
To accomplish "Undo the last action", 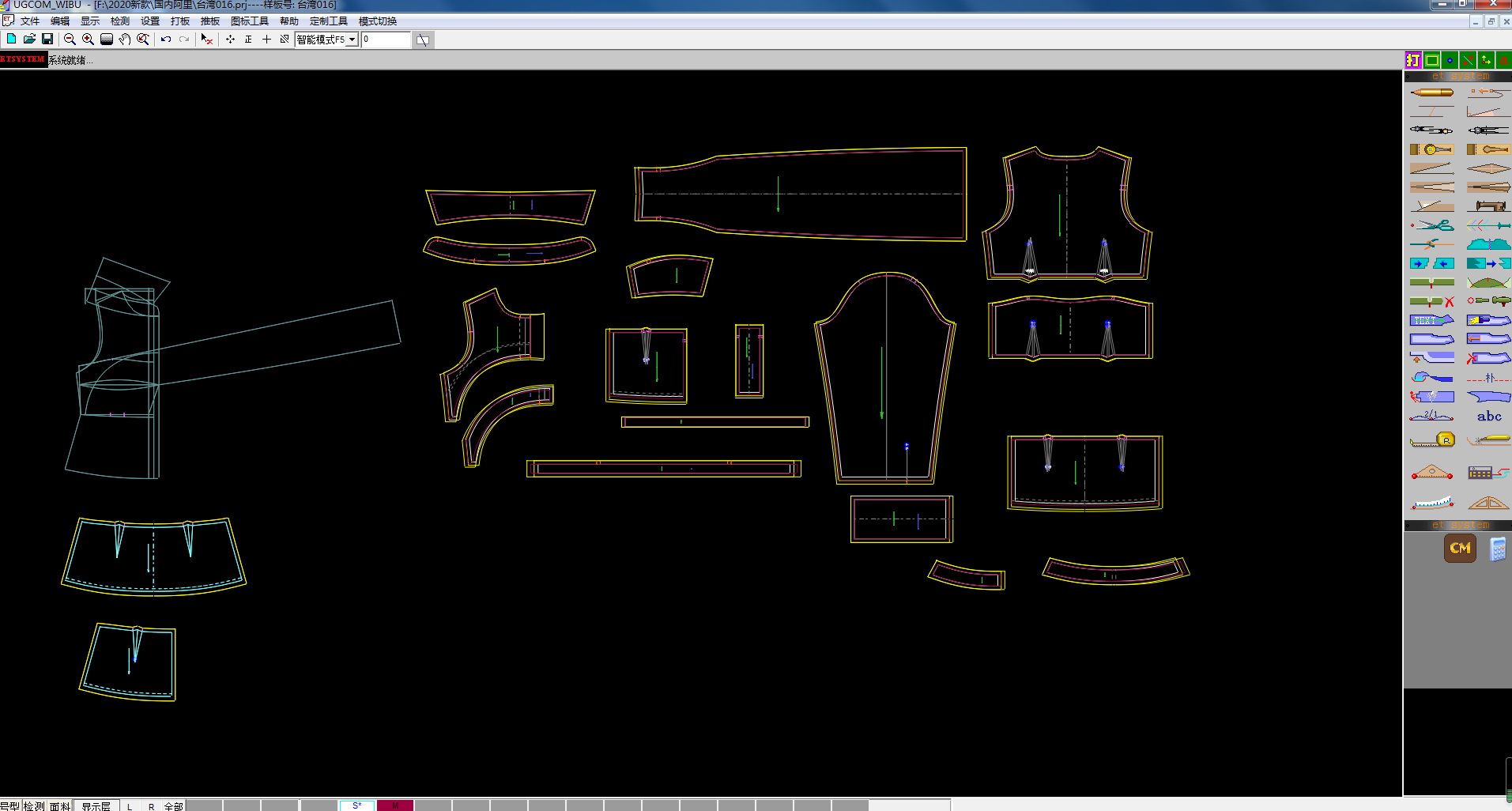I will click(166, 39).
